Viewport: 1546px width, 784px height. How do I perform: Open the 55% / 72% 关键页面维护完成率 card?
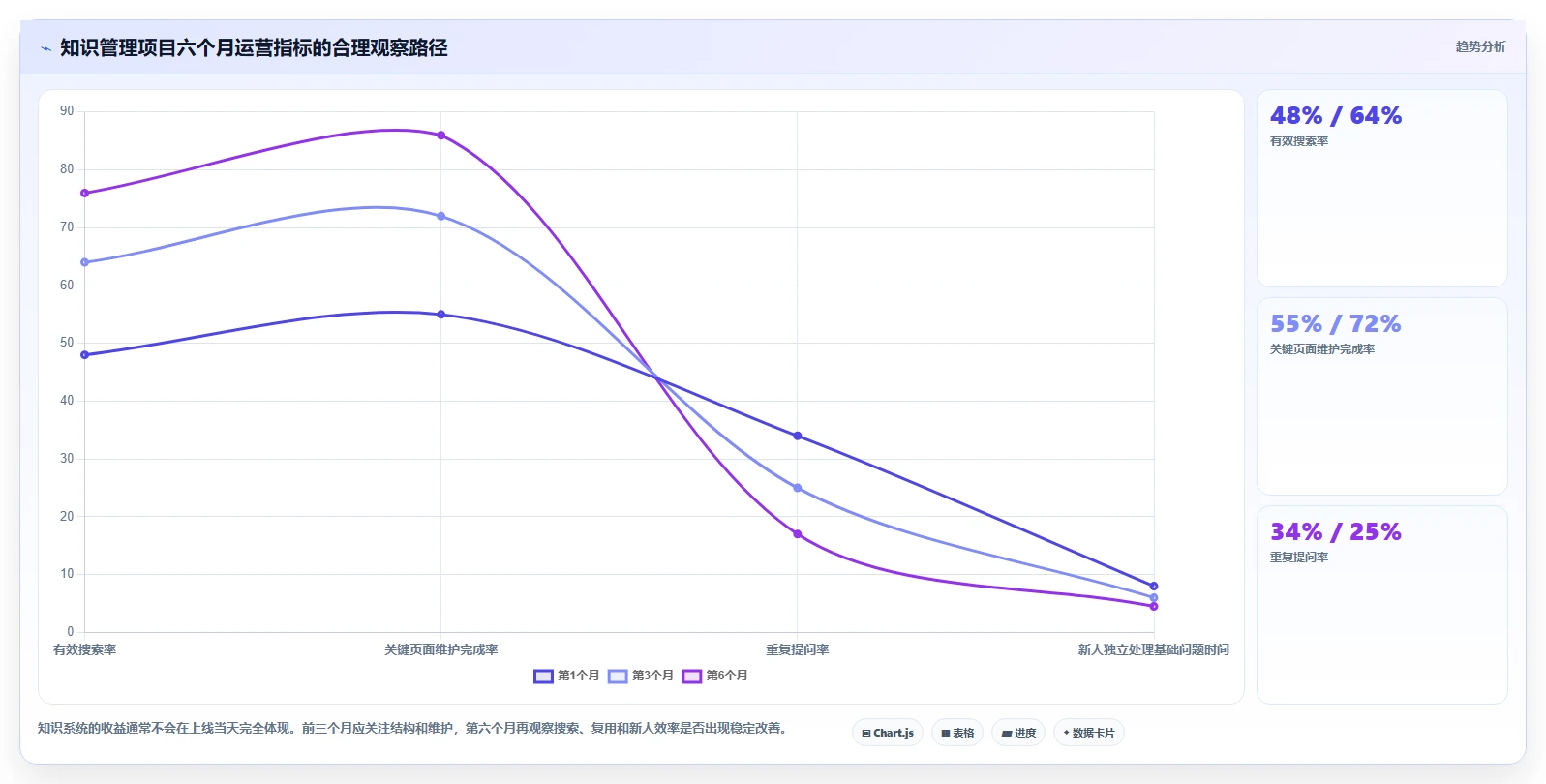coord(1381,397)
